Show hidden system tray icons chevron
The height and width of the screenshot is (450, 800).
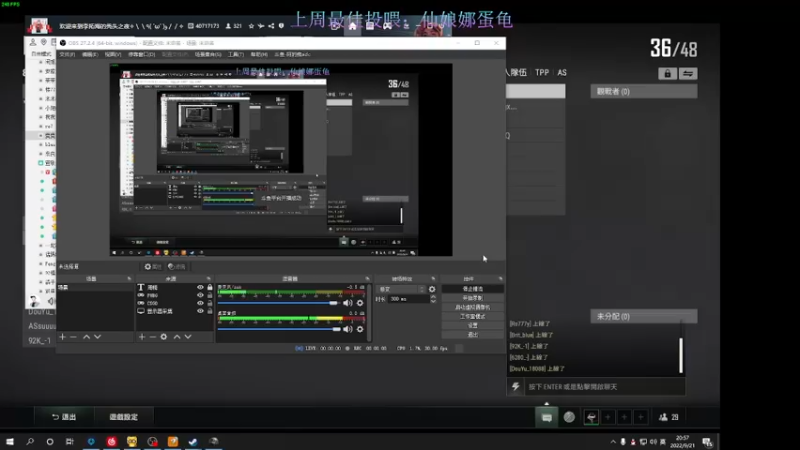(x=613, y=442)
